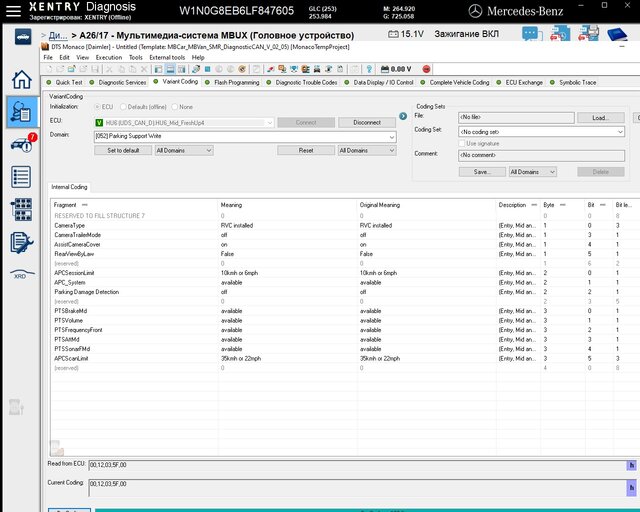This screenshot has height=512, width=640.
Task: Click the help question mark toolbar icon
Action: click(369, 69)
